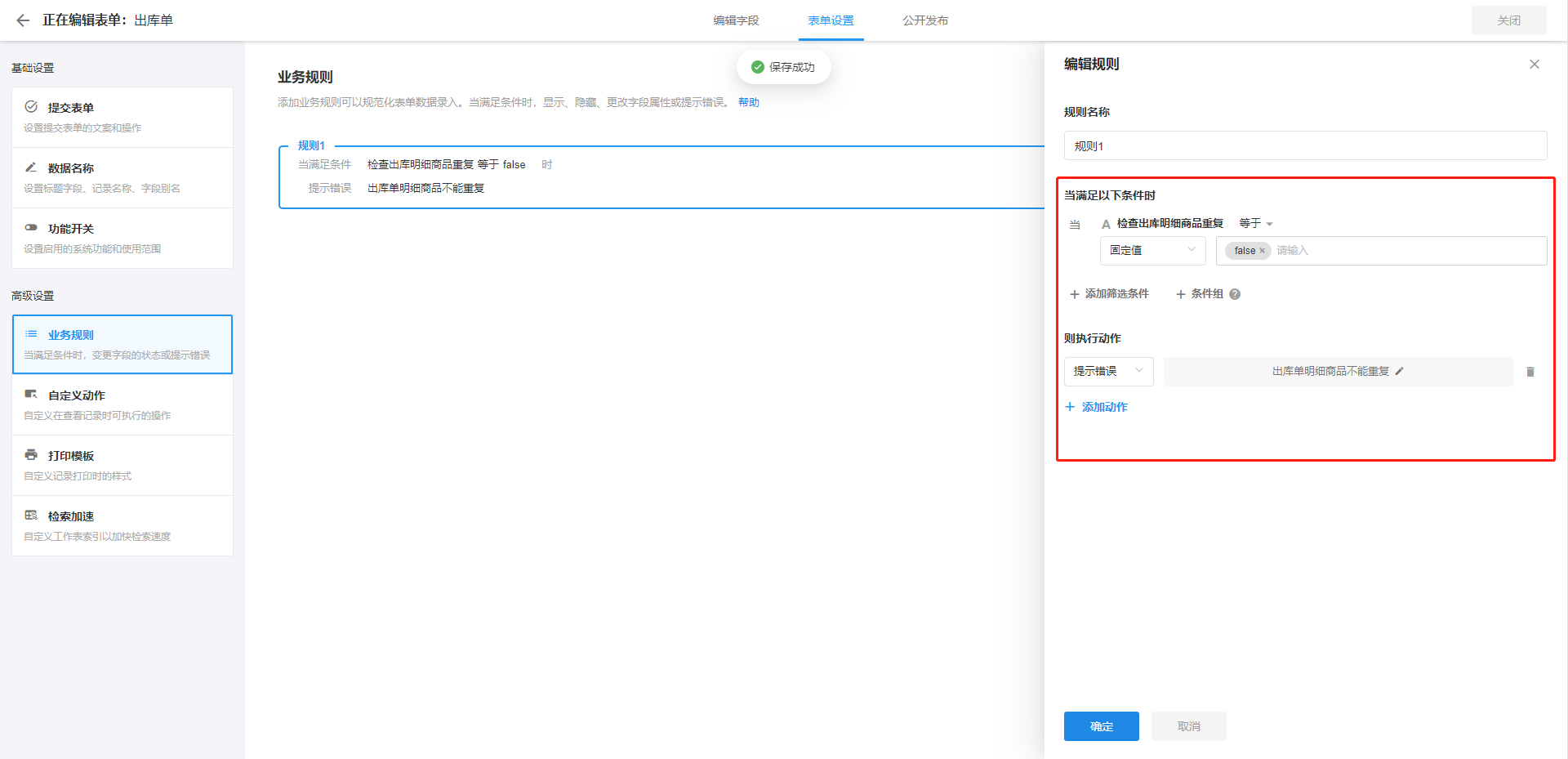Click 添加动作 to add an action
This screenshot has height=759, width=1568.
(x=1097, y=407)
